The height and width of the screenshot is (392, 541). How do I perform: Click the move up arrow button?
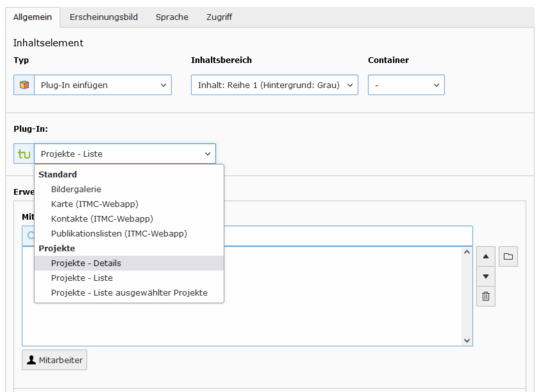[x=486, y=256]
